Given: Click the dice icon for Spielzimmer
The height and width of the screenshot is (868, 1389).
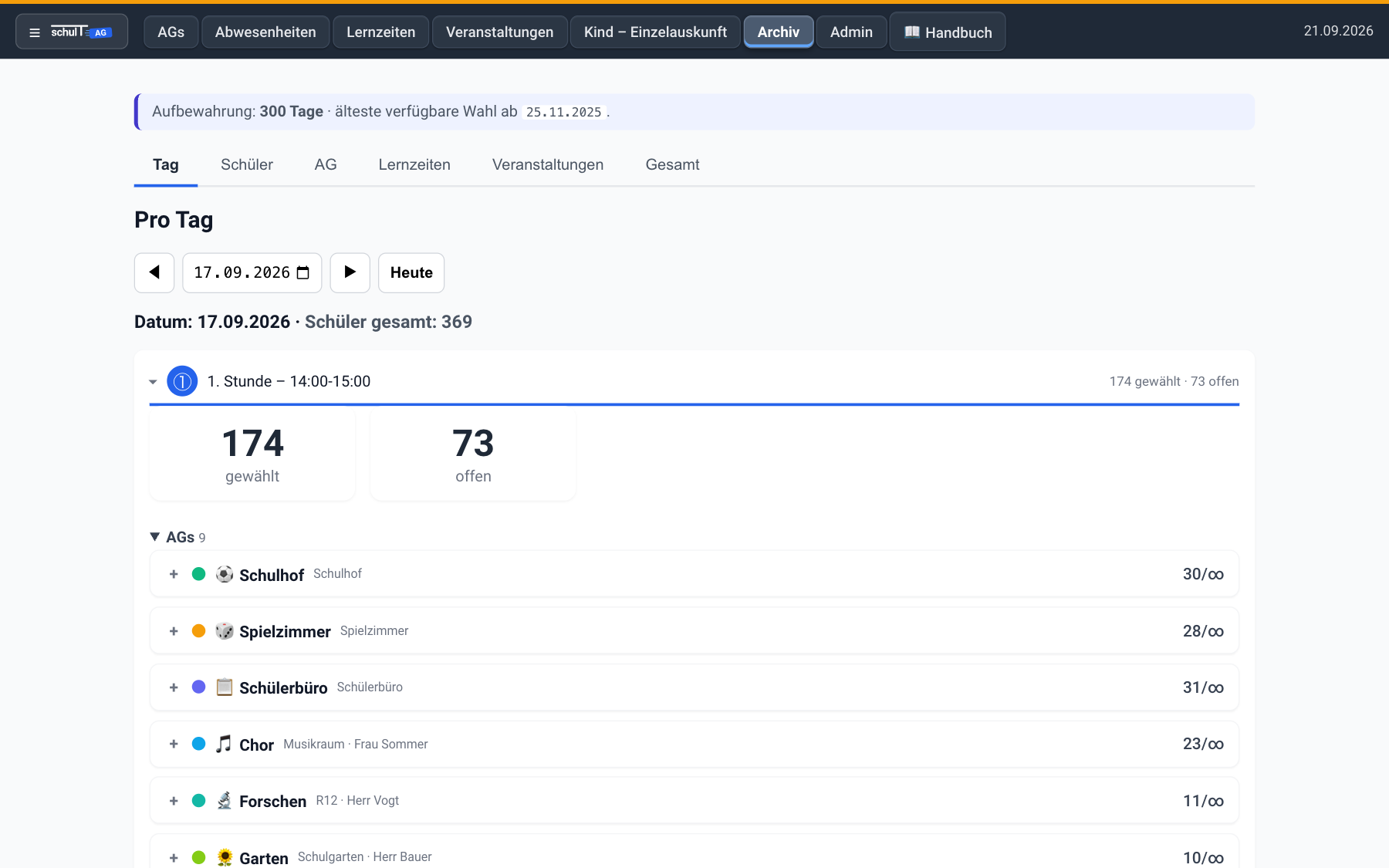Looking at the screenshot, I should pos(225,631).
